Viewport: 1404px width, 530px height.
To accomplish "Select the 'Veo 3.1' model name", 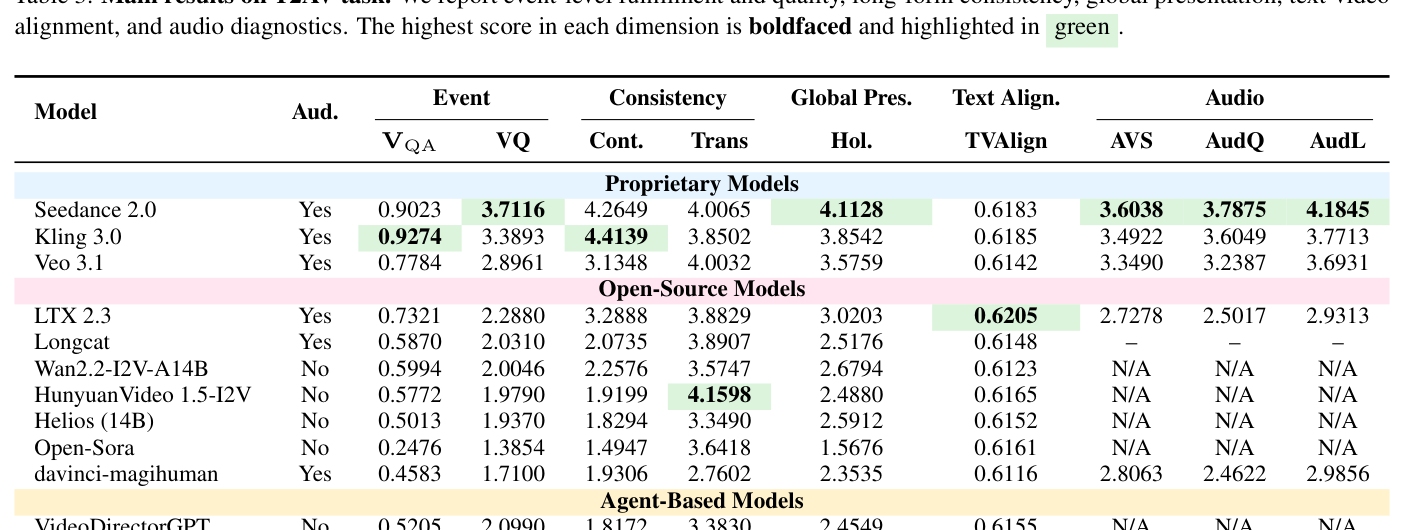I will point(69,263).
